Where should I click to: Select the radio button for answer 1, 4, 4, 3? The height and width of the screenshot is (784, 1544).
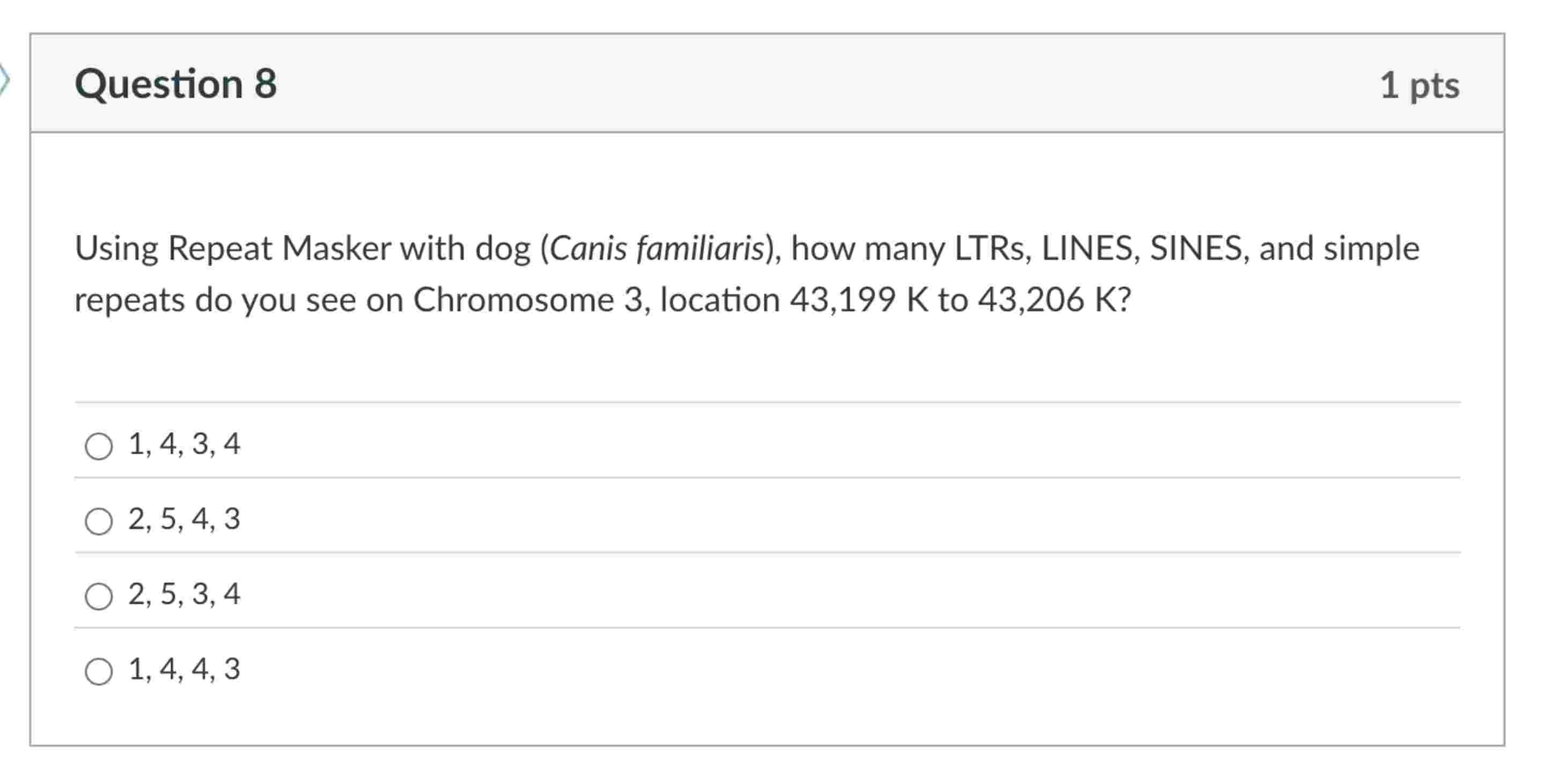(99, 671)
